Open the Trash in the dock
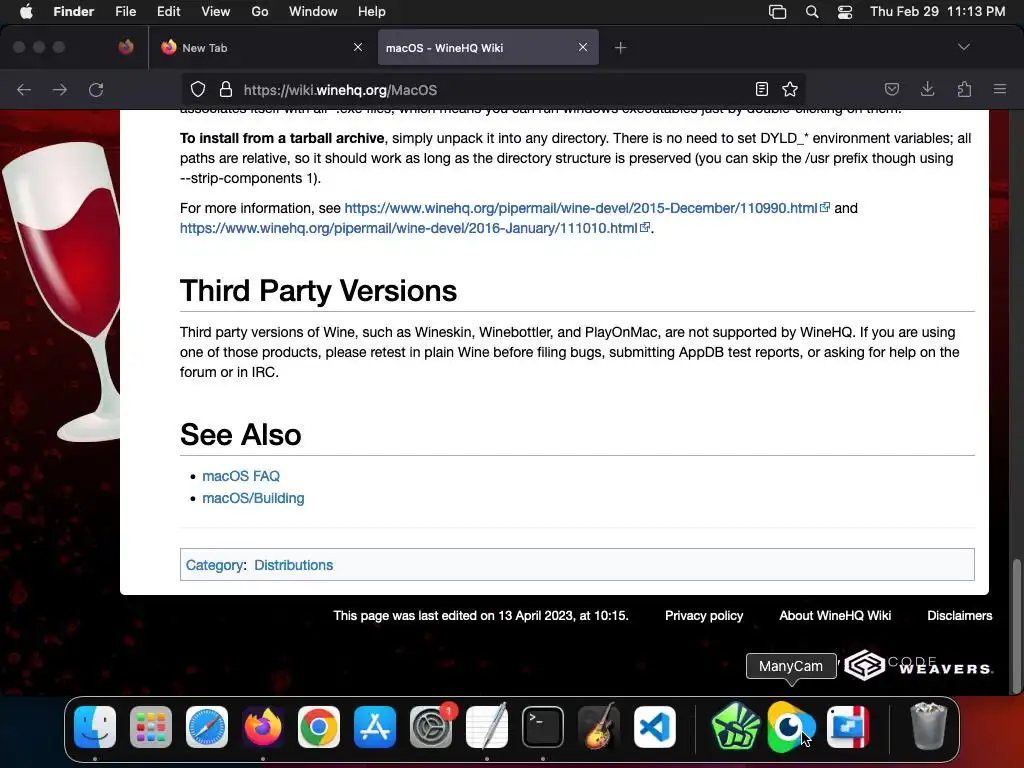The width and height of the screenshot is (1024, 768). 928,726
